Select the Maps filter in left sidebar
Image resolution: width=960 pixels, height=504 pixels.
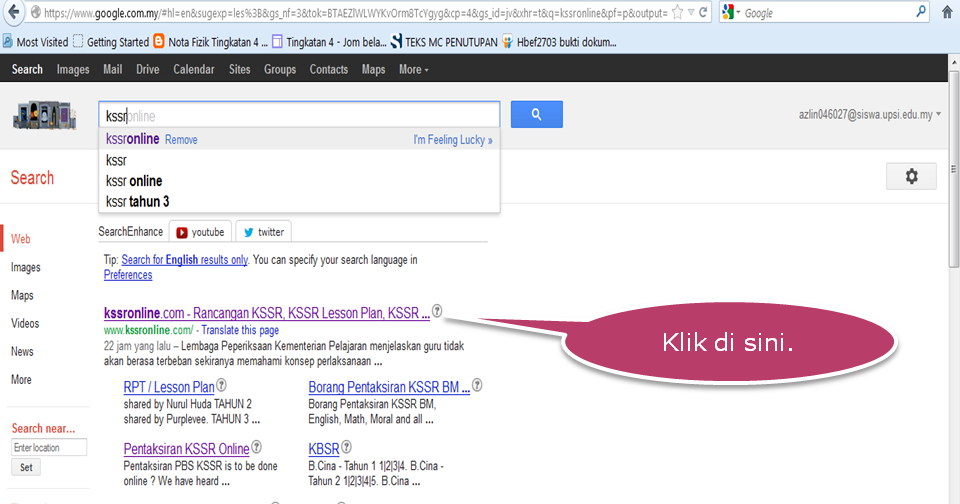click(22, 295)
